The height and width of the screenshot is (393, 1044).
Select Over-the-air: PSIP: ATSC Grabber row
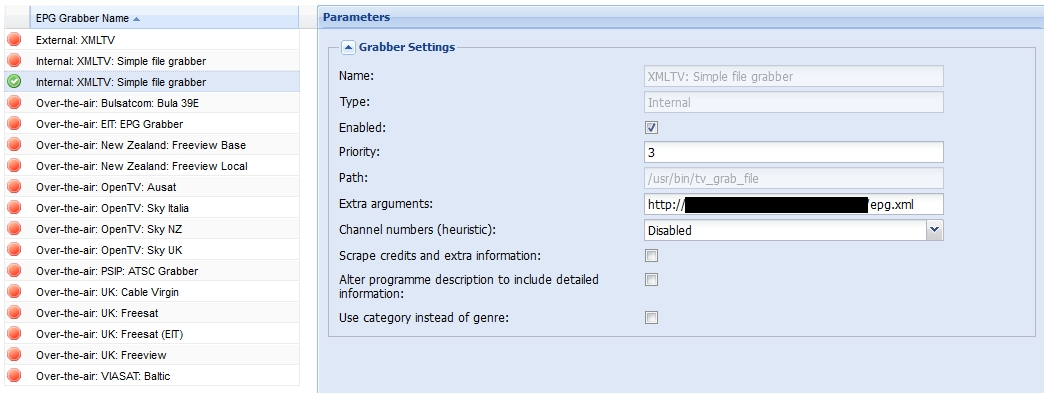(x=152, y=271)
